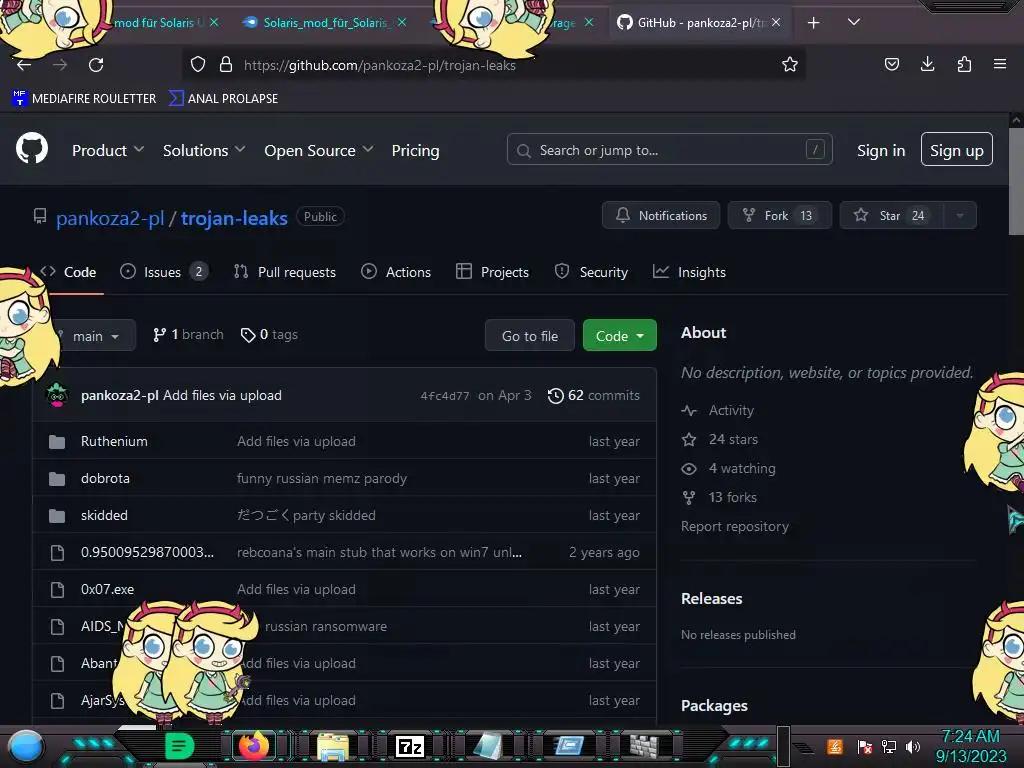The height and width of the screenshot is (768, 1024).
Task: Open the funny russian memz parody commit
Action: tap(321, 478)
